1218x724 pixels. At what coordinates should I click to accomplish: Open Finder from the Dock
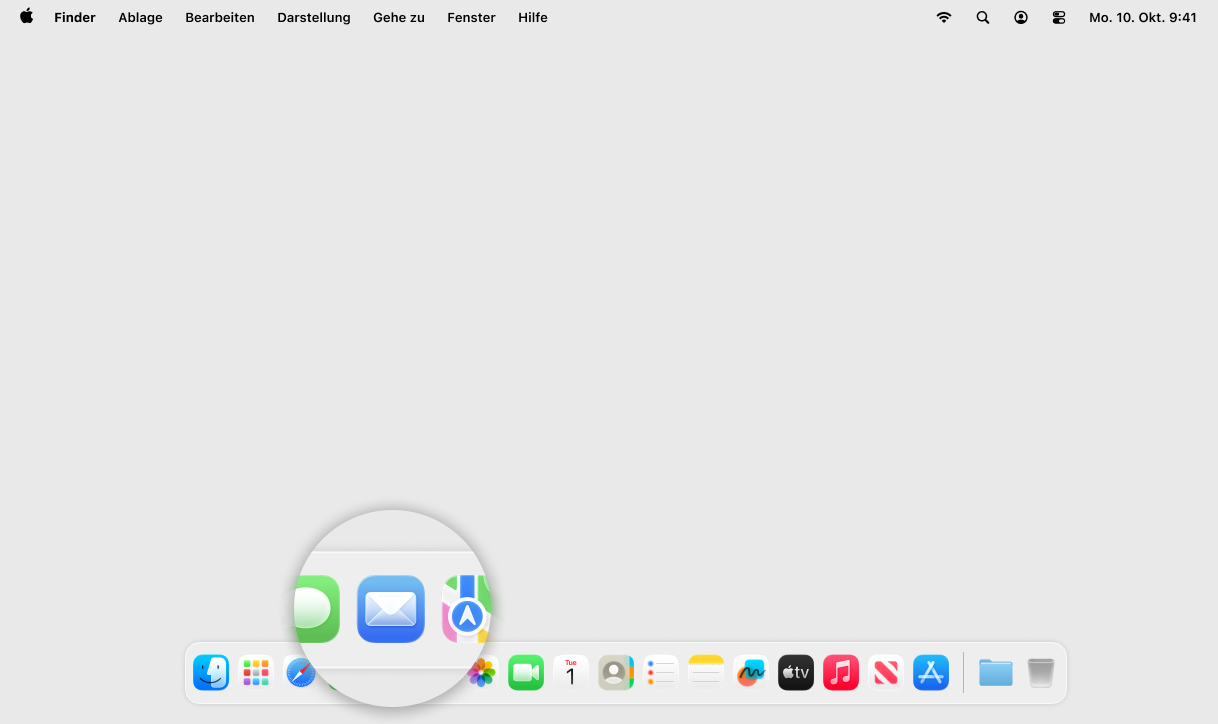[211, 673]
